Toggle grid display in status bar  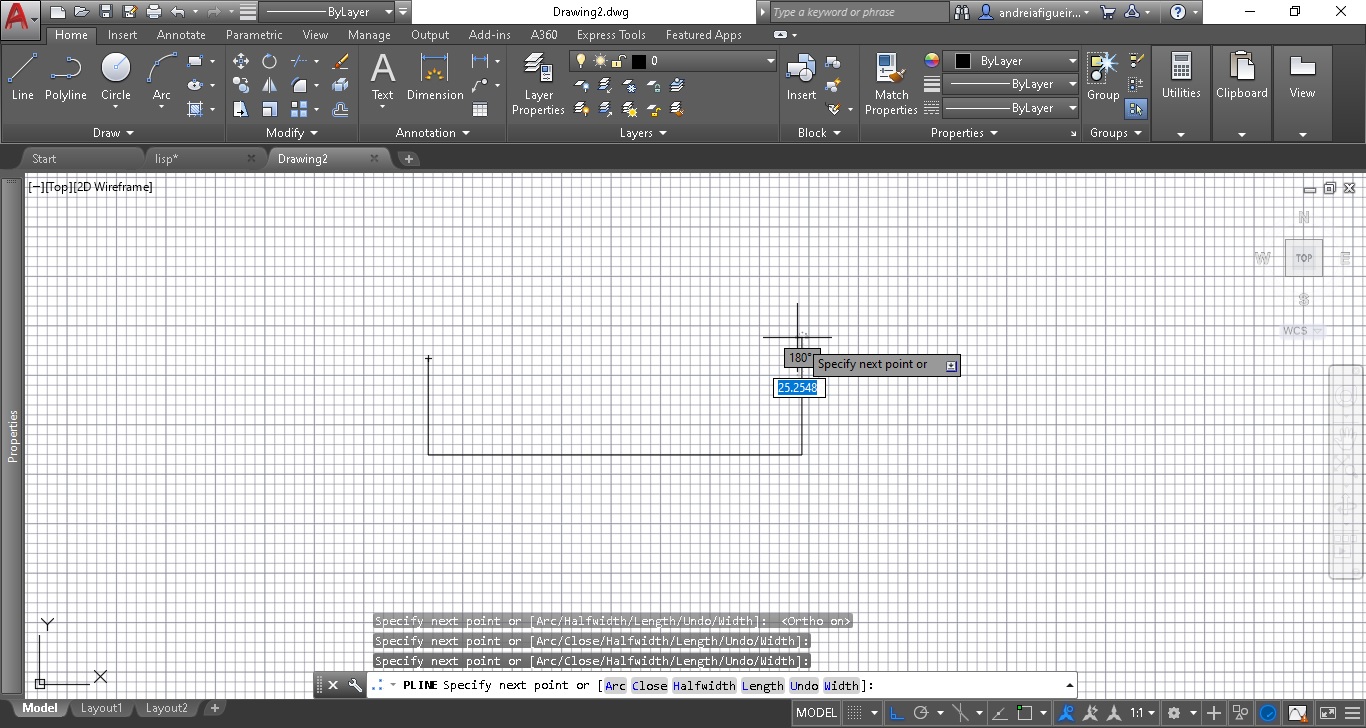(854, 713)
